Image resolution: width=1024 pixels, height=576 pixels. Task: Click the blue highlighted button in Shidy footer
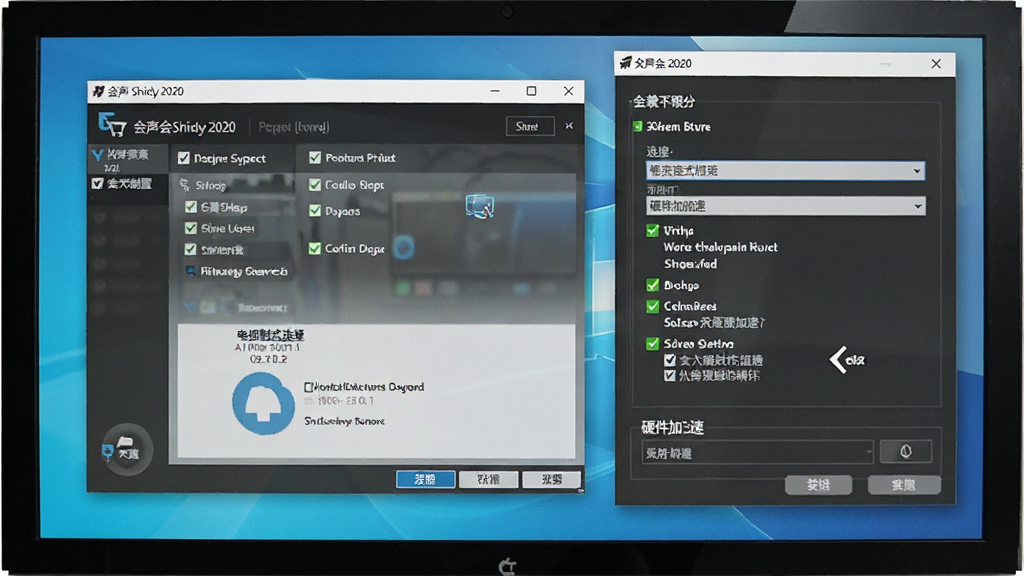tap(425, 479)
